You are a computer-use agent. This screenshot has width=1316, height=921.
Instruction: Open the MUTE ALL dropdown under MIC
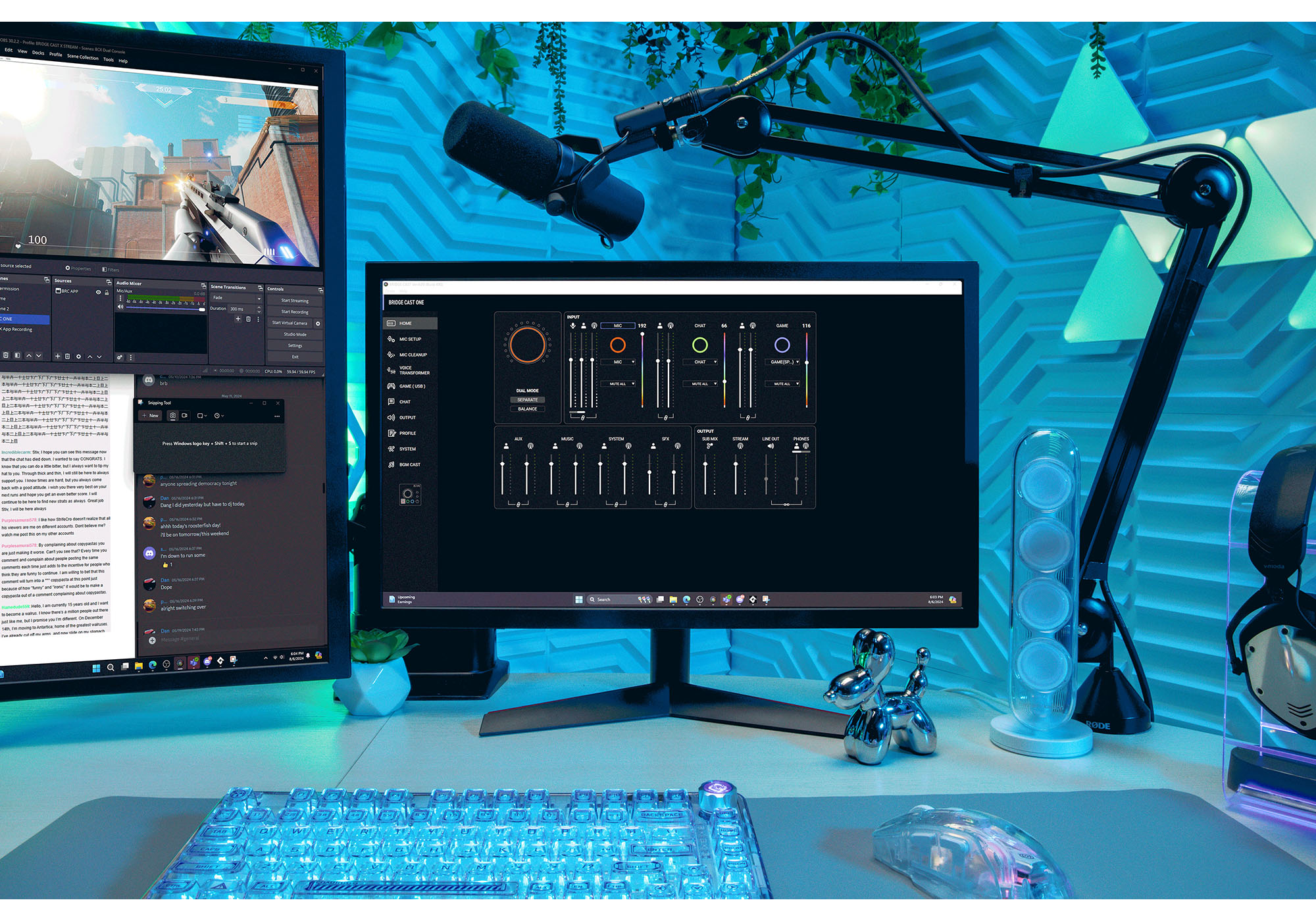(x=618, y=384)
